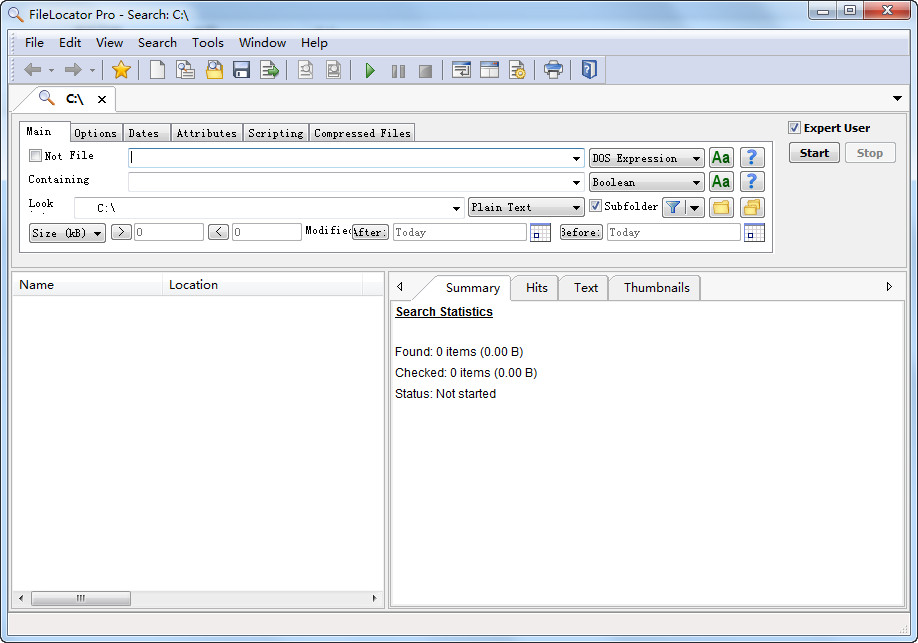Toggle the Before: date filter button

click(x=581, y=232)
